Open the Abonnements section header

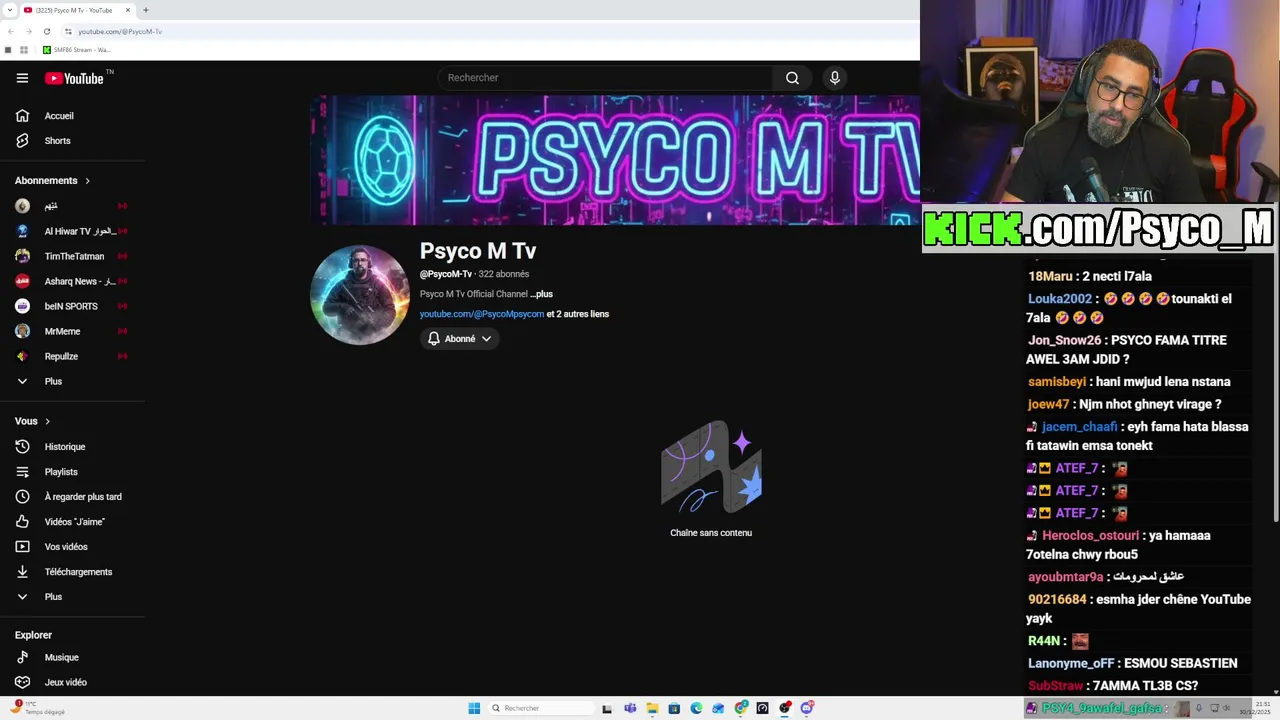pyautogui.click(x=53, y=181)
